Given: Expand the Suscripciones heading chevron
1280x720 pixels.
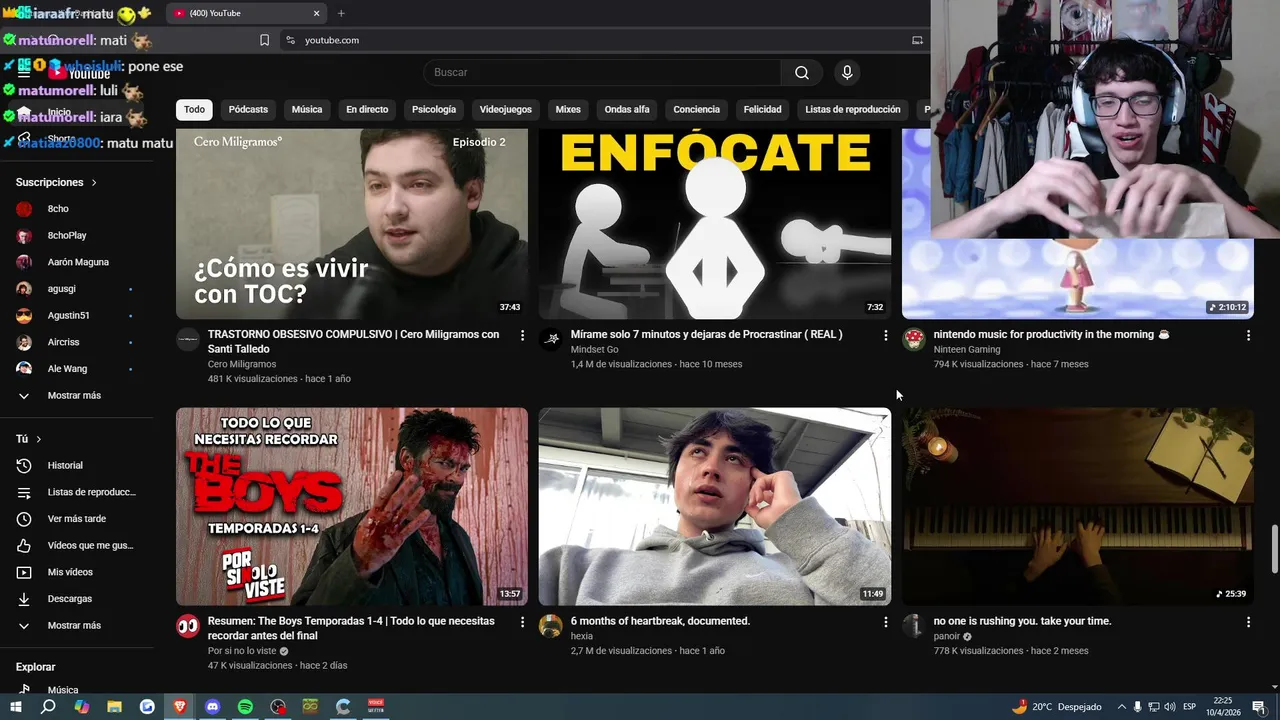Looking at the screenshot, I should [94, 183].
